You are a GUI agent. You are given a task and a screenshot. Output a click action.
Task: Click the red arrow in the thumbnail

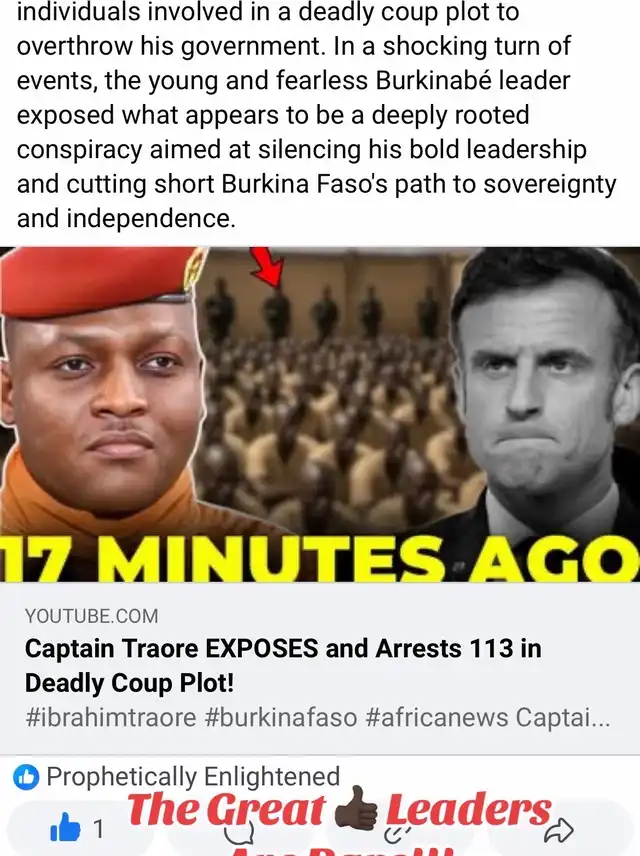pos(268,264)
